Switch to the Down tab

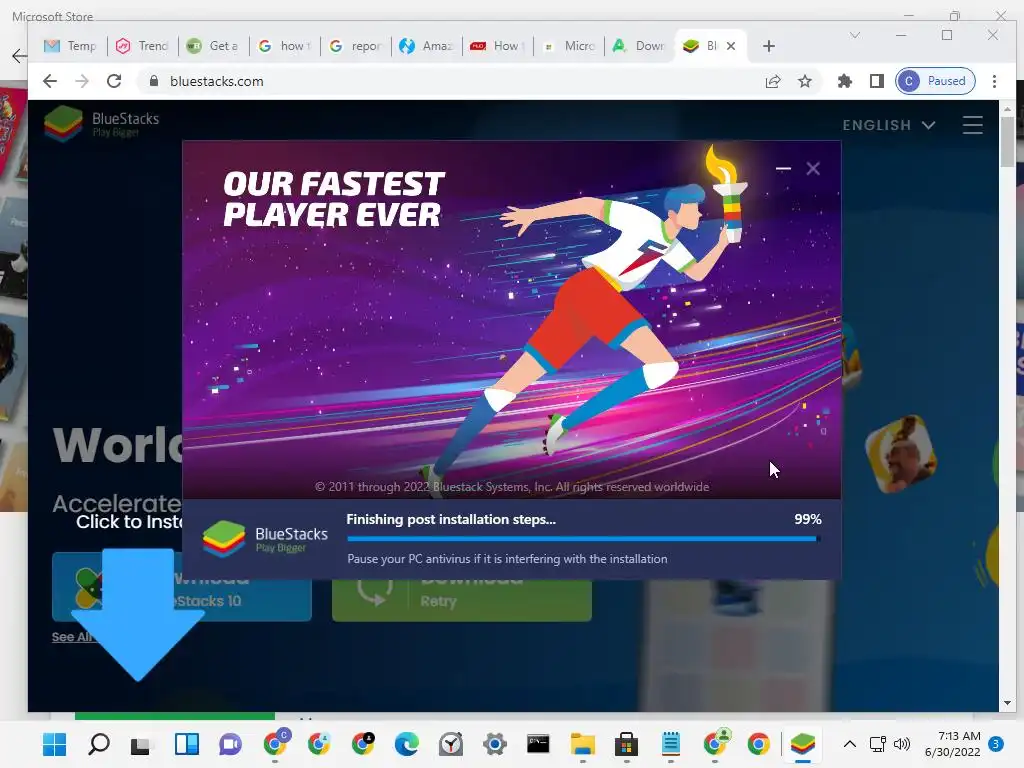click(x=639, y=46)
